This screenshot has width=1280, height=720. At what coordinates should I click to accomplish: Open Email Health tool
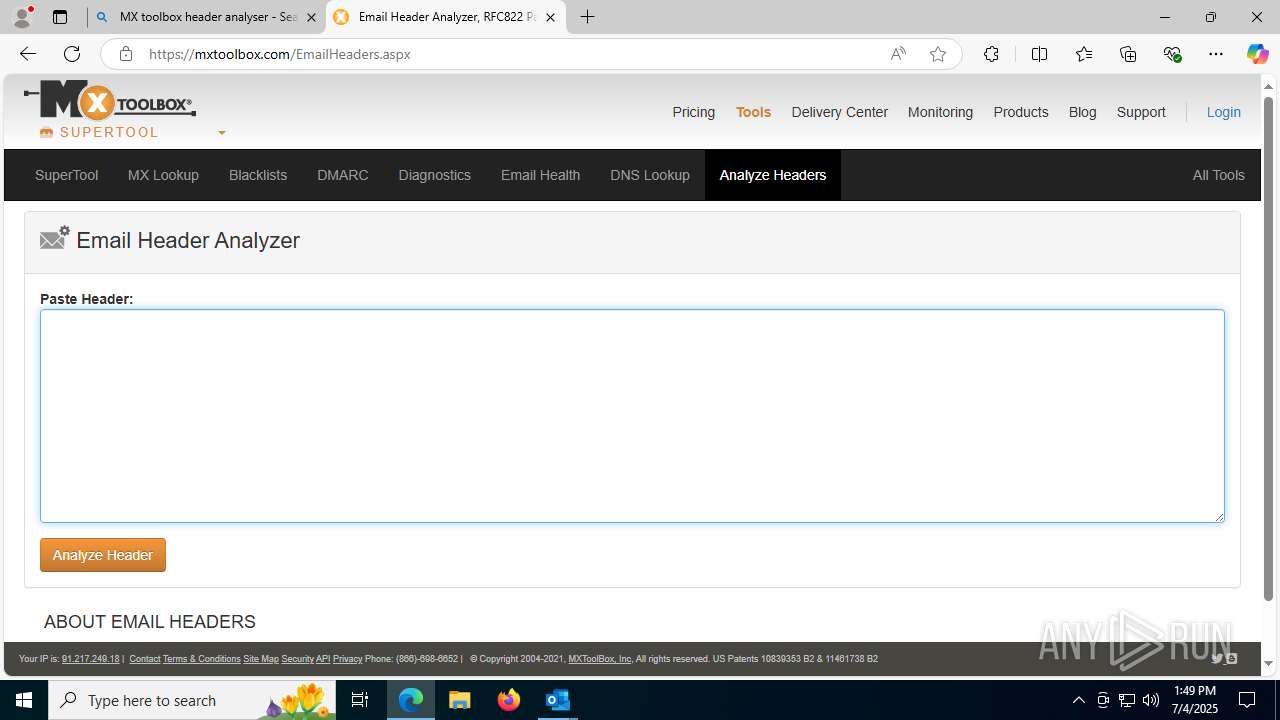[x=540, y=175]
